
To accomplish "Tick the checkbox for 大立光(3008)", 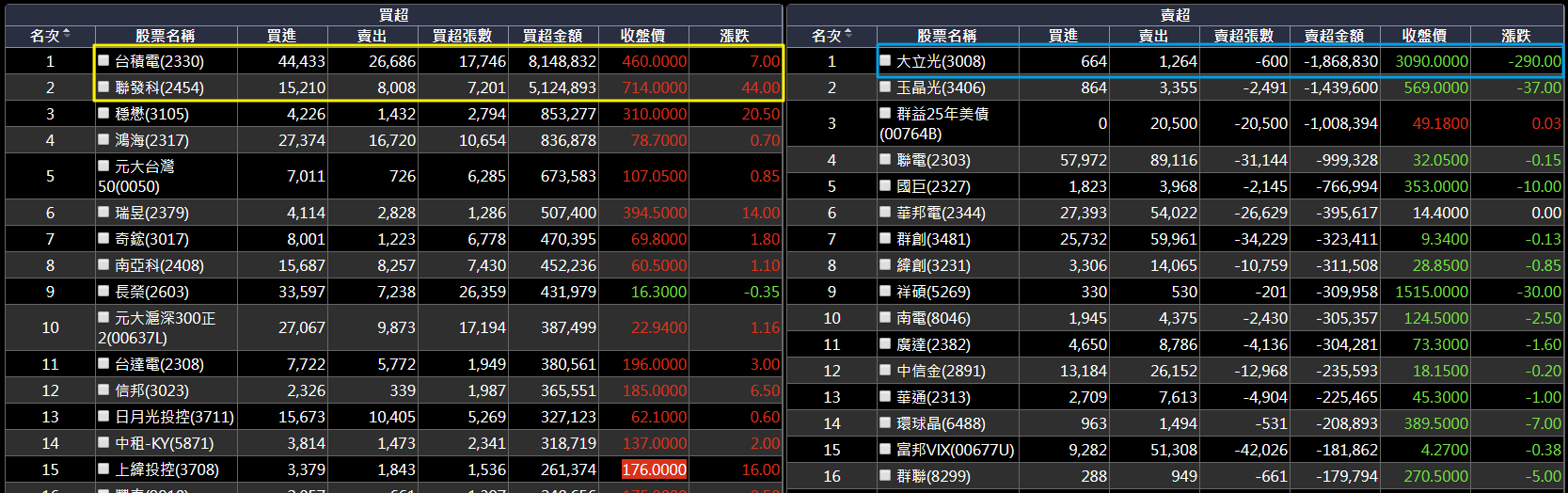I will click(x=885, y=60).
